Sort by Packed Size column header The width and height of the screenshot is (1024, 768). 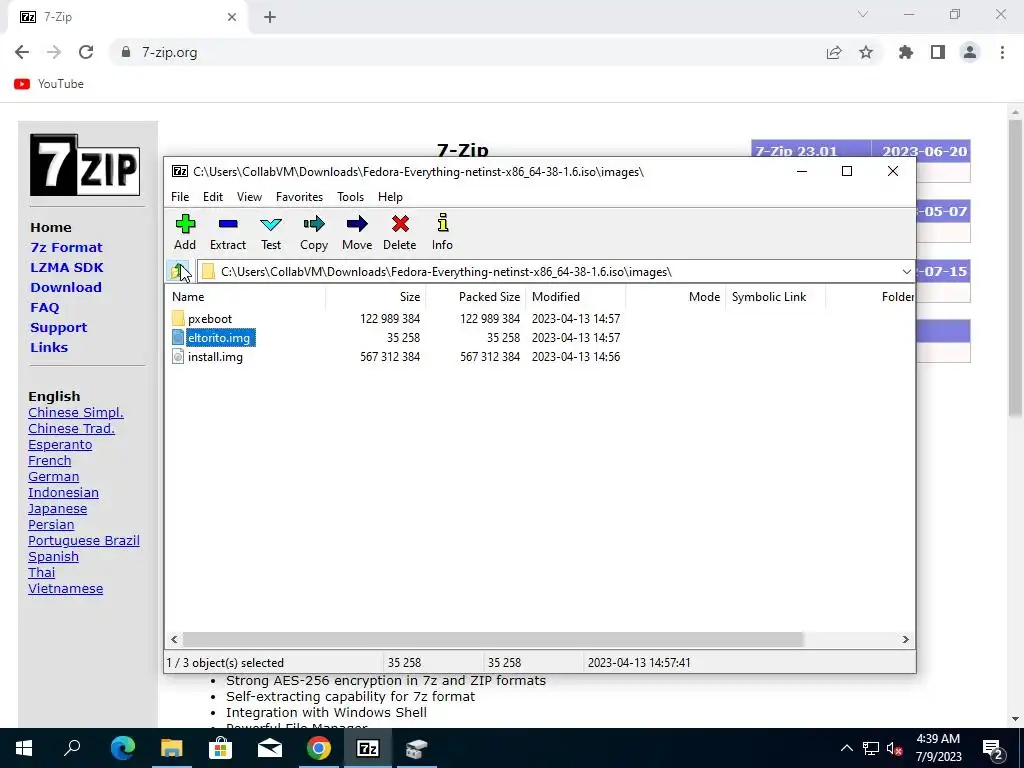pos(475,296)
